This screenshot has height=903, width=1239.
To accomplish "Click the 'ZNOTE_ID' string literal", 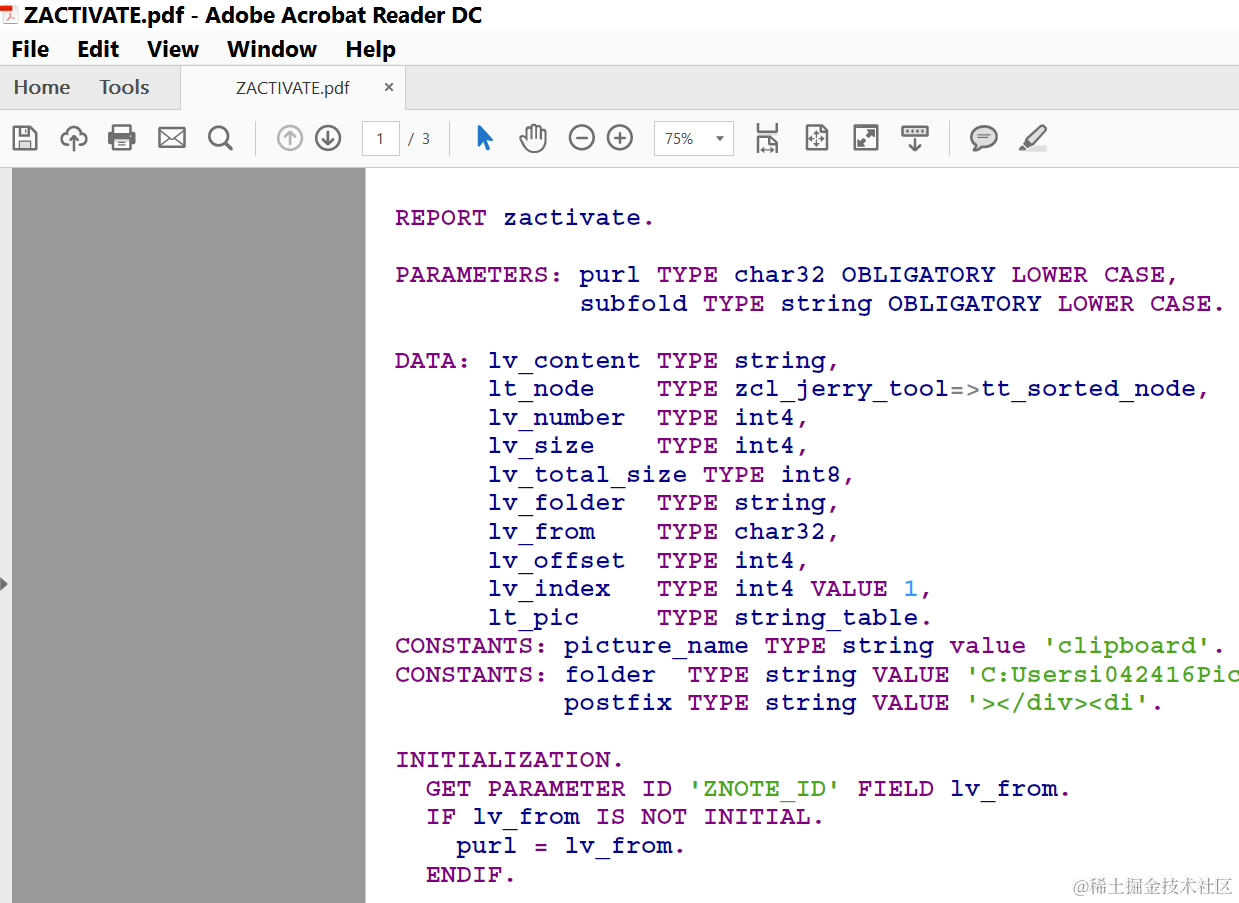I will click(765, 789).
